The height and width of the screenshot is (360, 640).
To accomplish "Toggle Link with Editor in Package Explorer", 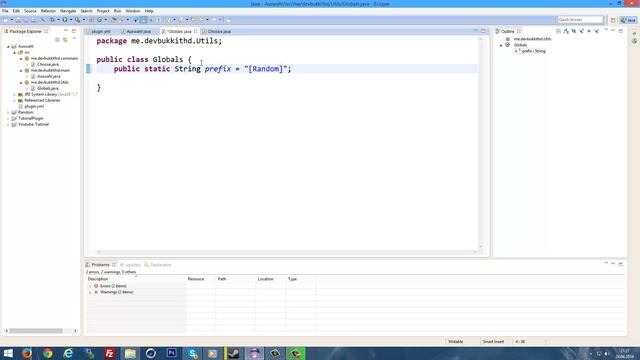I will point(65,40).
